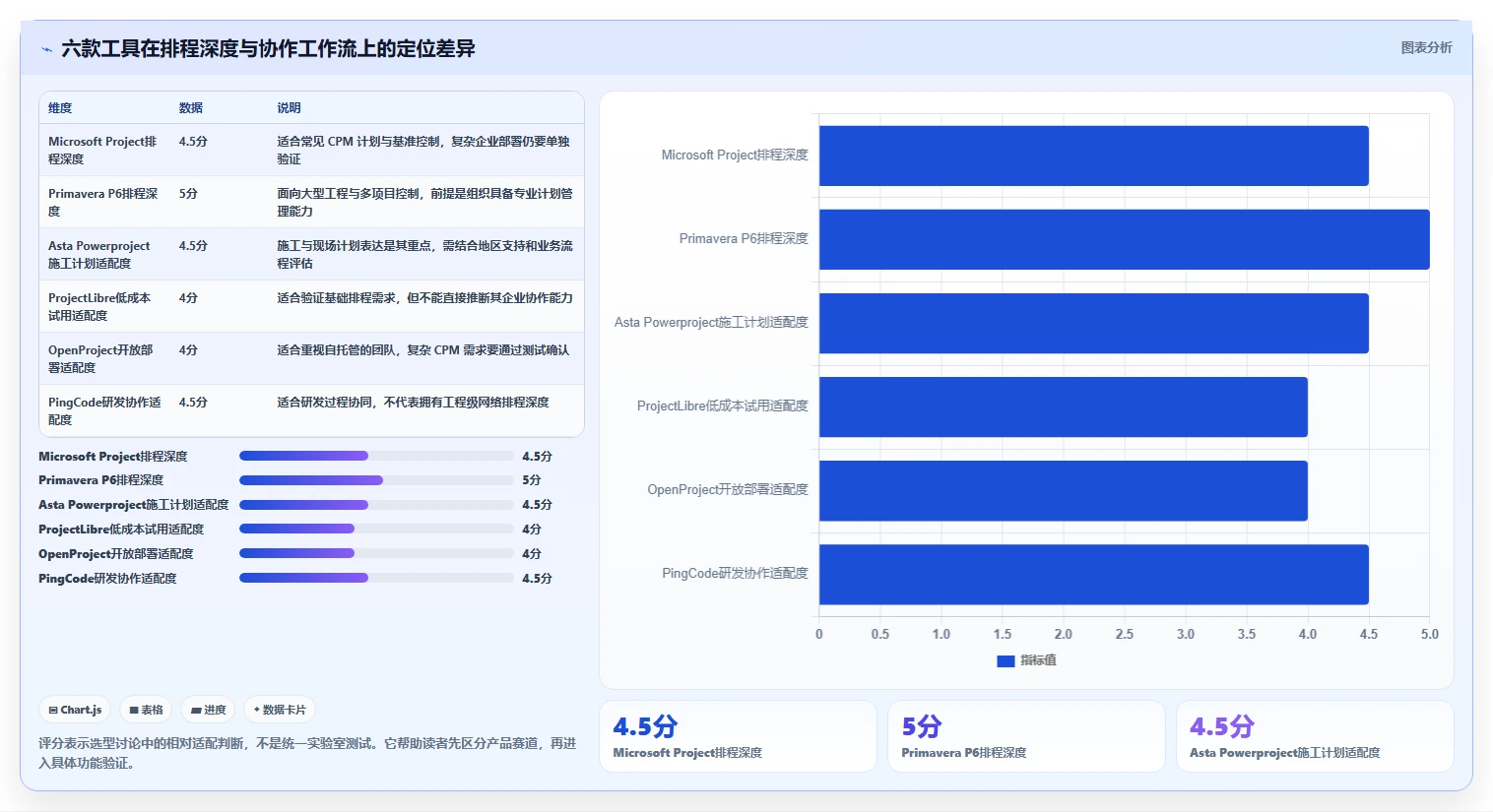Viewport: 1493px width, 812px height.
Task: Click the Primavera P6 chart bar
Action: pyautogui.click(x=1124, y=239)
